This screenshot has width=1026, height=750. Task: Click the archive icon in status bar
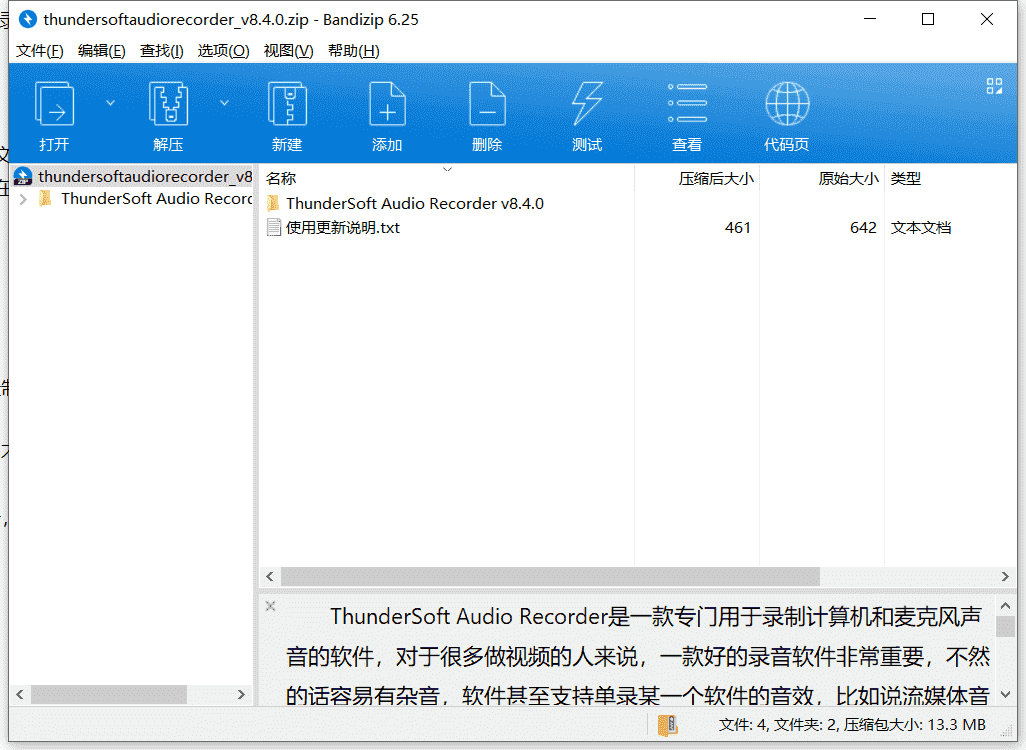click(x=667, y=724)
